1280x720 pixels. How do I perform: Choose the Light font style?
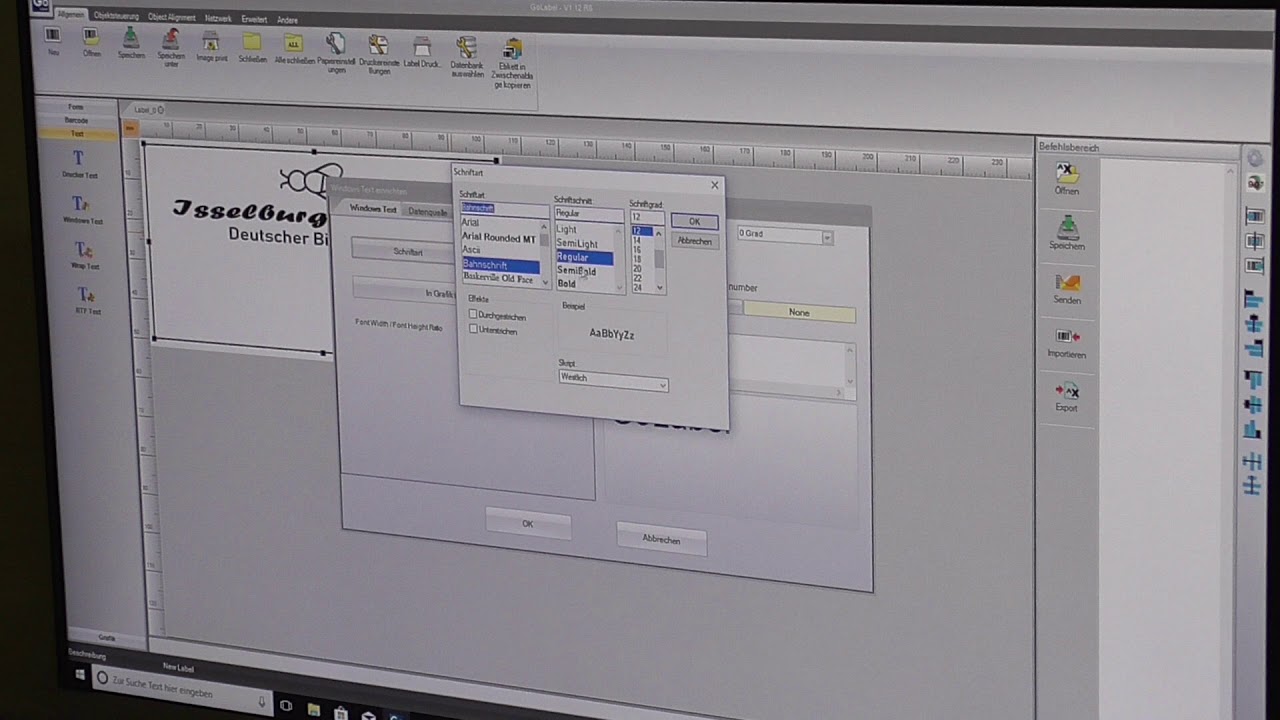567,230
